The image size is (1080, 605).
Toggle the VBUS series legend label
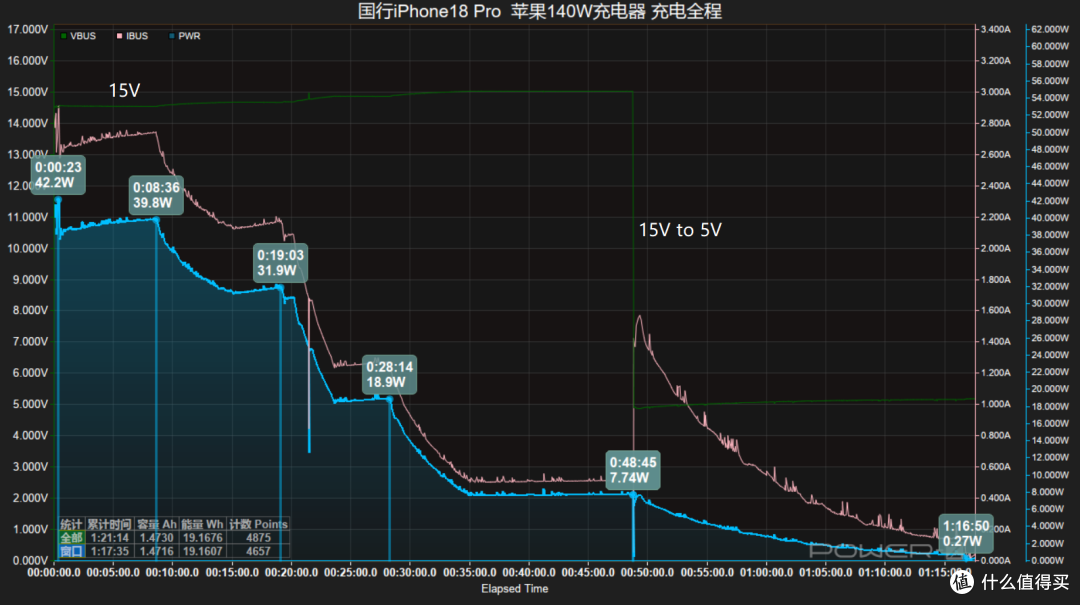point(83,36)
